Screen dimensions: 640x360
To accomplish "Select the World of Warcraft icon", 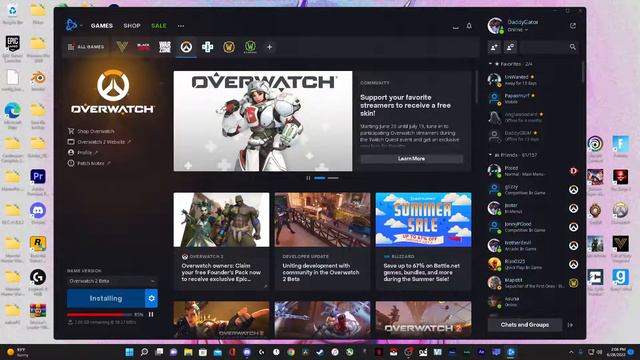I will [229, 47].
